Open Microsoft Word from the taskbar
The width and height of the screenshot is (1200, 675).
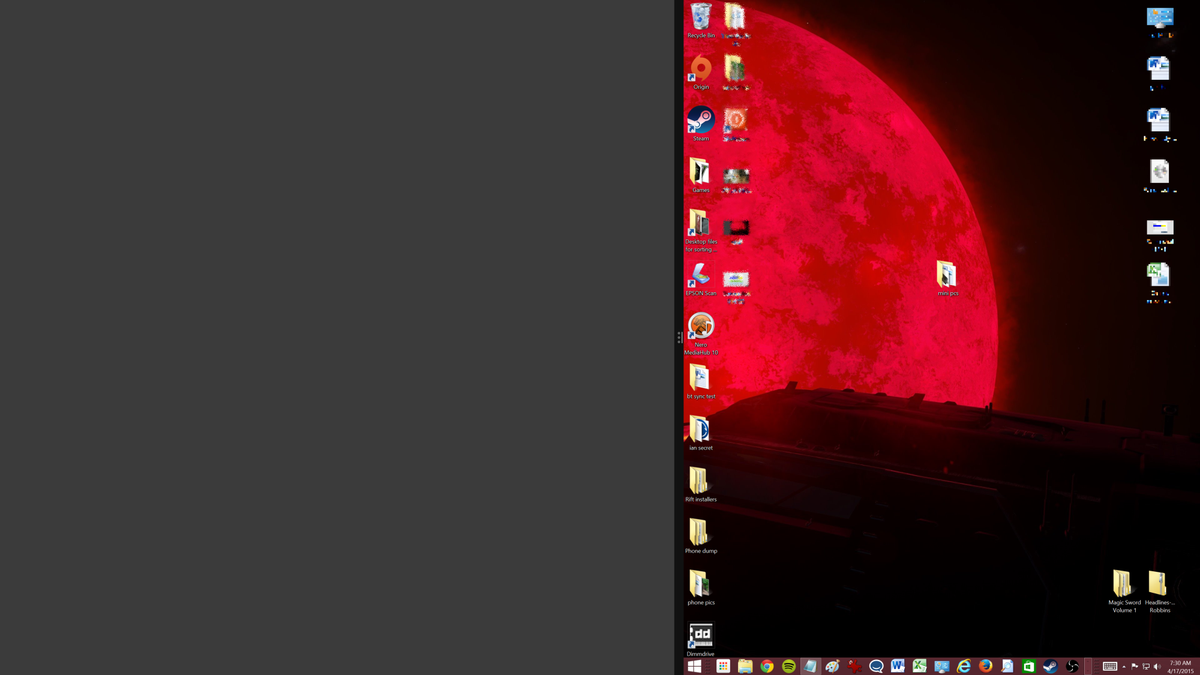(898, 666)
